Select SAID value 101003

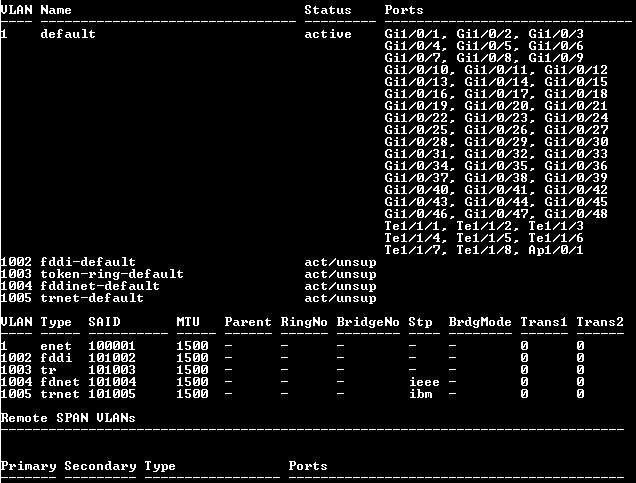(x=112, y=370)
